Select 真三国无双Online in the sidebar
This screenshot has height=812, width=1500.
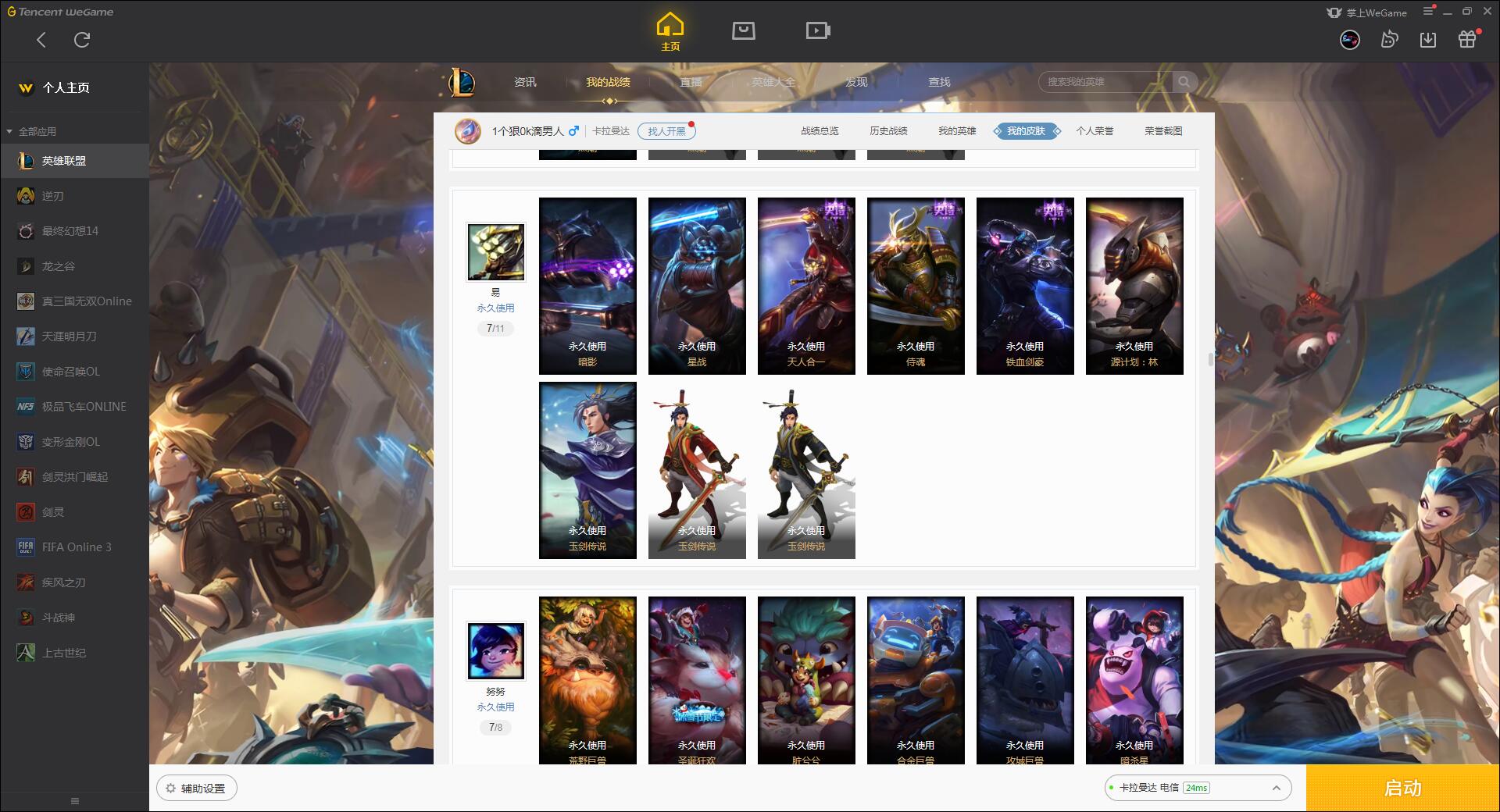click(74, 301)
